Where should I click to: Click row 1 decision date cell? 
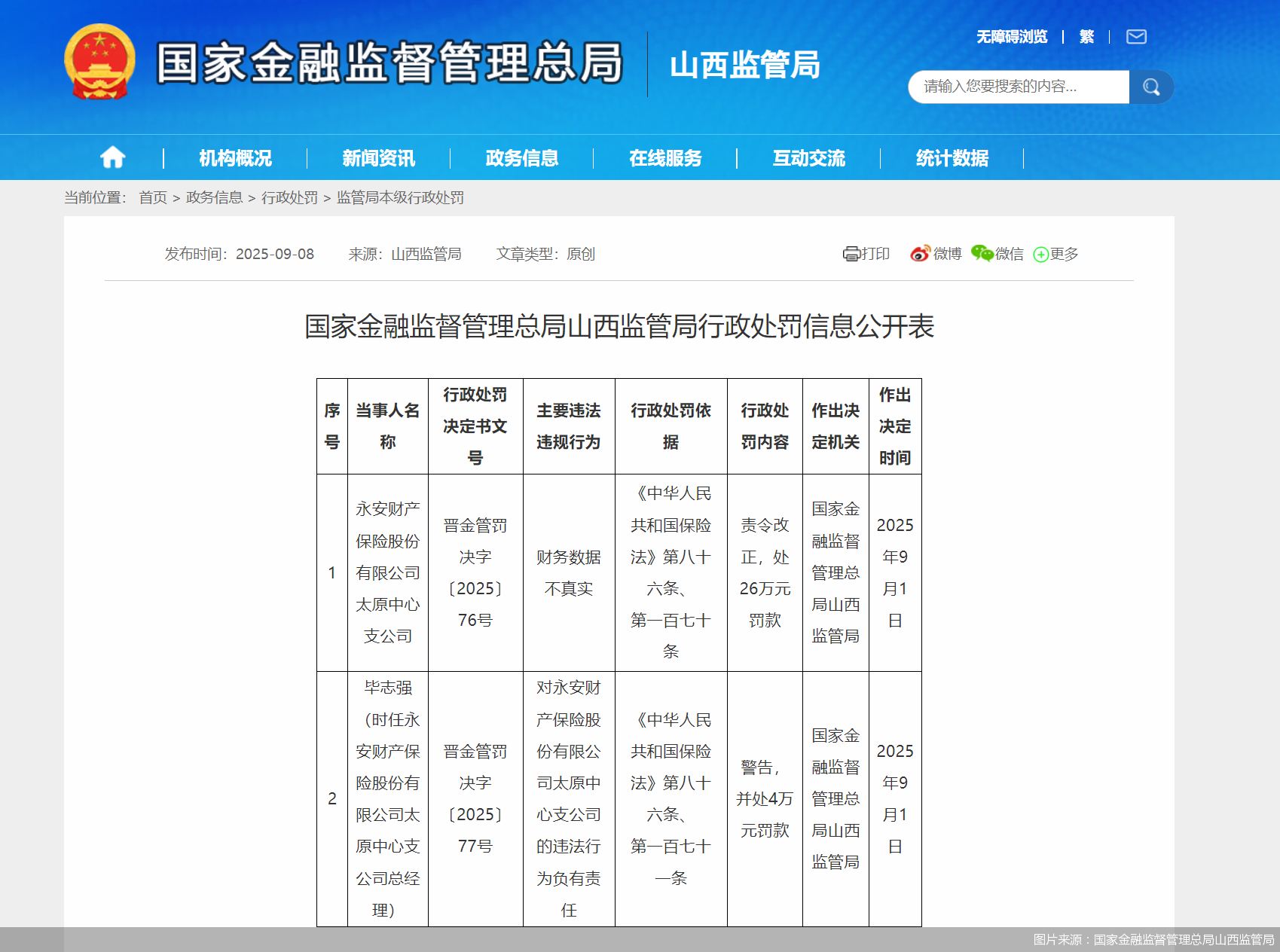[895, 572]
